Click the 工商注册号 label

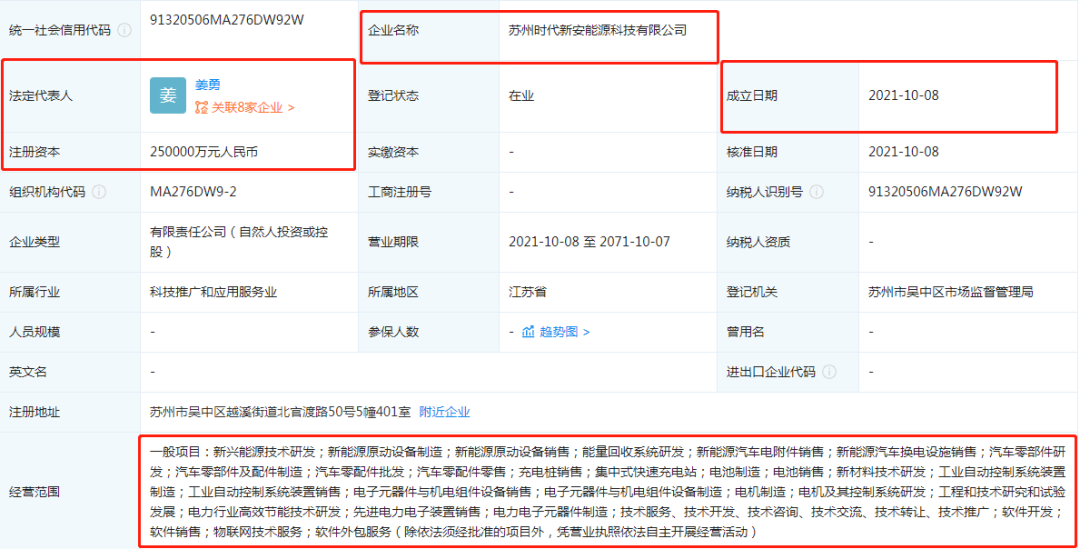click(x=399, y=191)
